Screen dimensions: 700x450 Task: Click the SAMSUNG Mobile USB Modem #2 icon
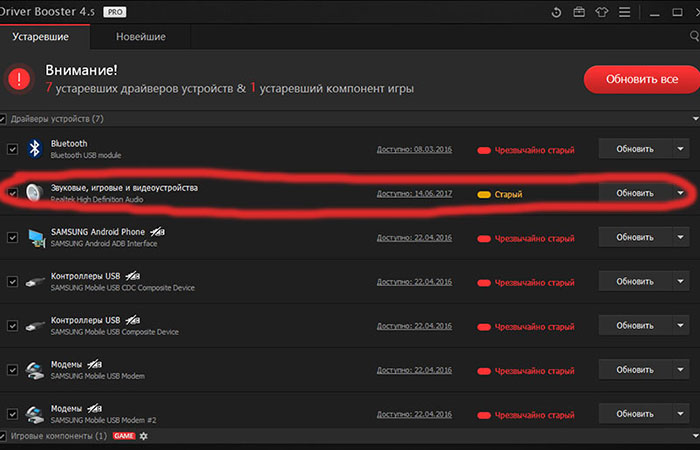(35, 414)
